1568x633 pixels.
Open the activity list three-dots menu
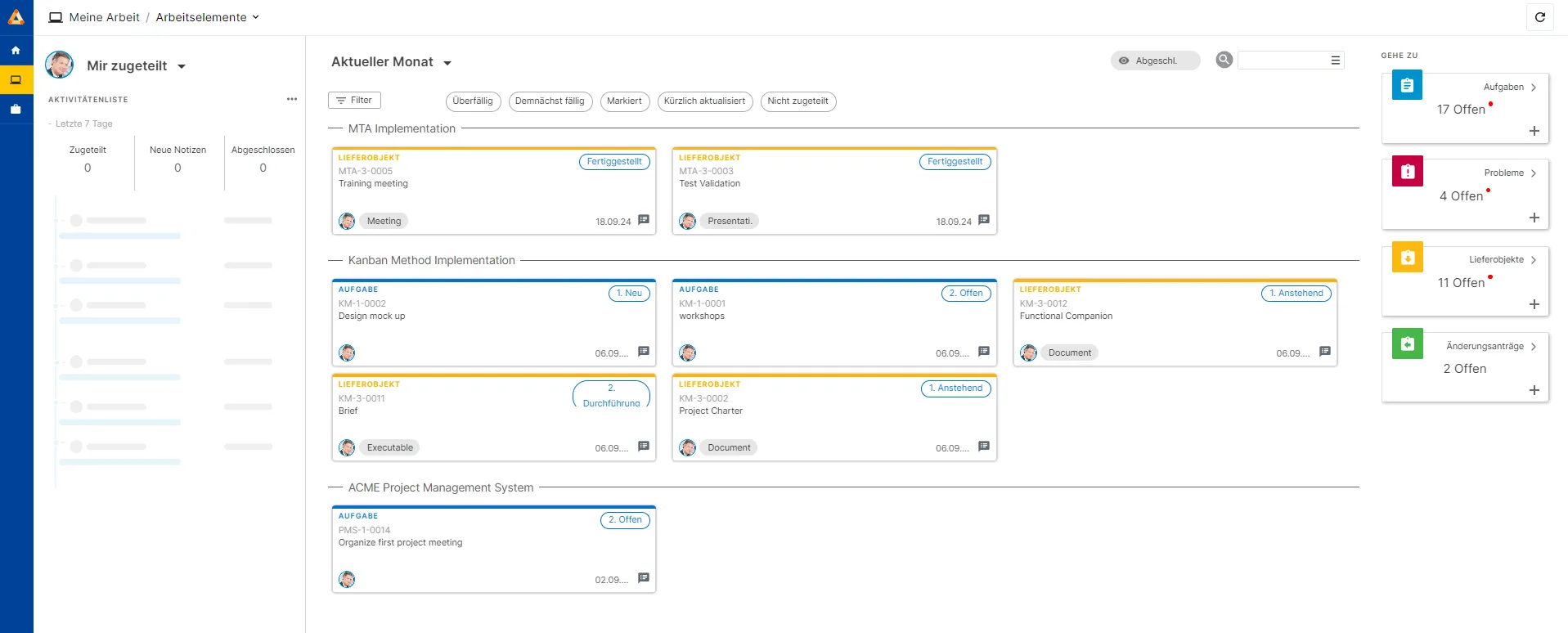coord(291,99)
